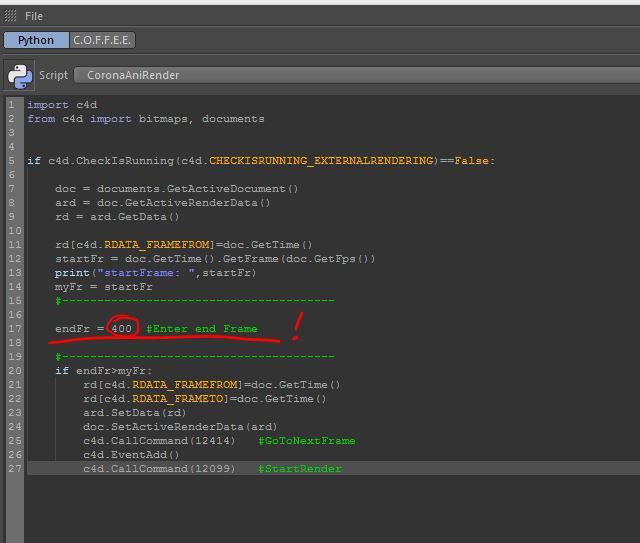Viewport: 640px width, 543px height.
Task: Click the #GoToNextFrame comment
Action: pos(306,441)
